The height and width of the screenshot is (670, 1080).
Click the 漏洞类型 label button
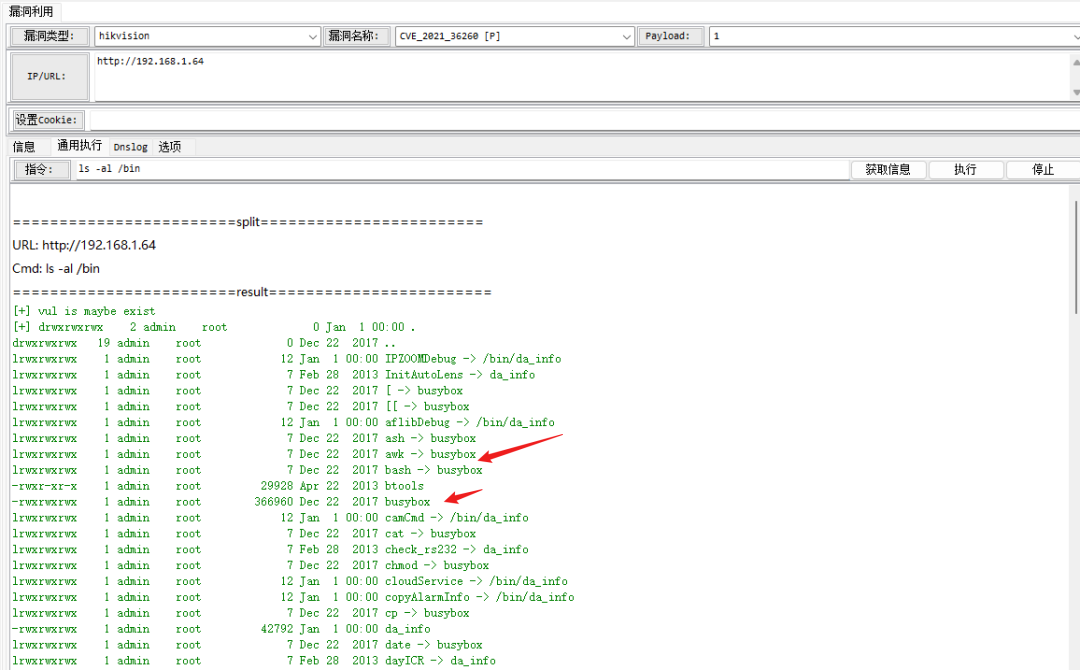pos(50,36)
